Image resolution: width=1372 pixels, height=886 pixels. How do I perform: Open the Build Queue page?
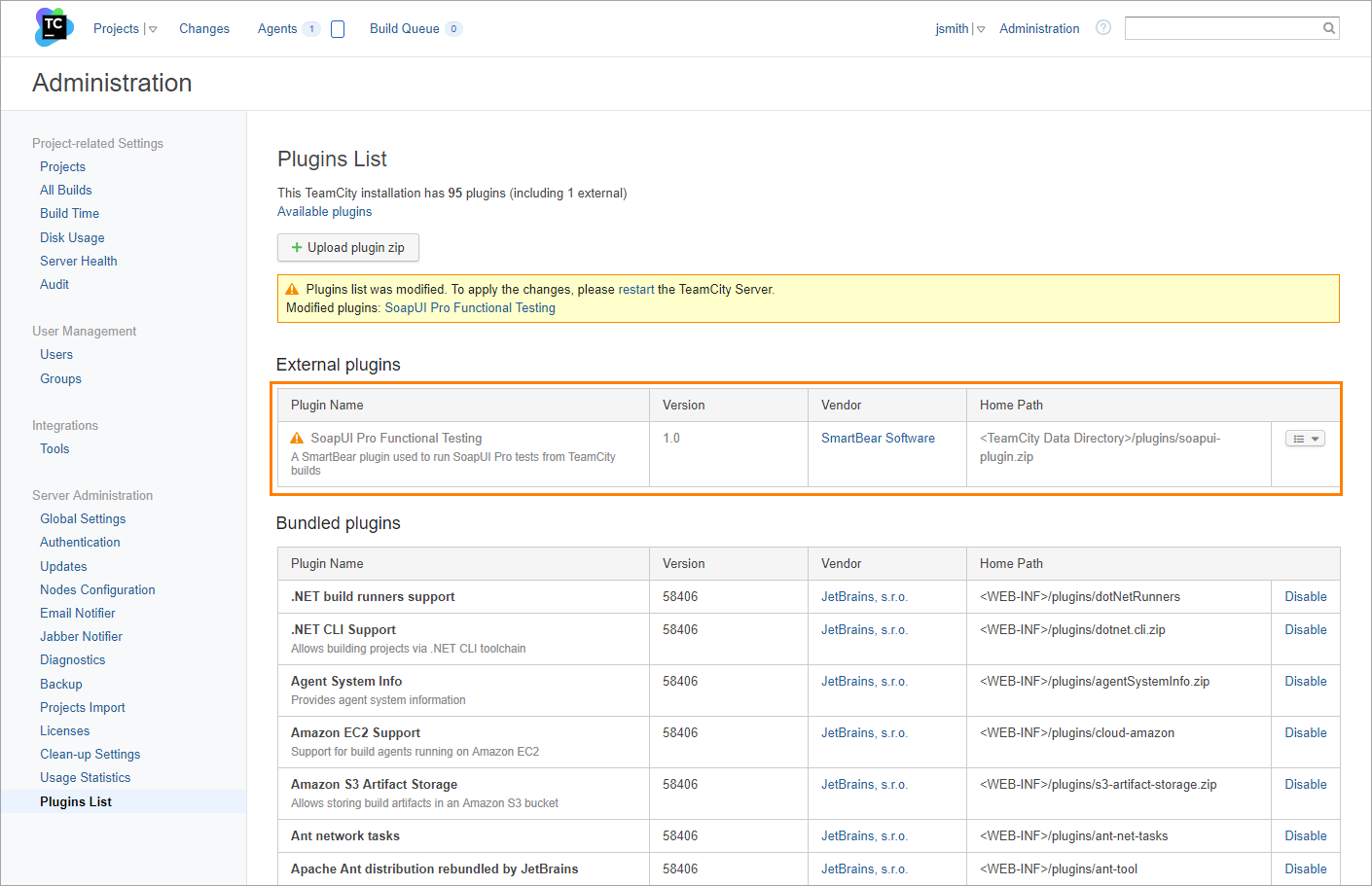pos(404,28)
